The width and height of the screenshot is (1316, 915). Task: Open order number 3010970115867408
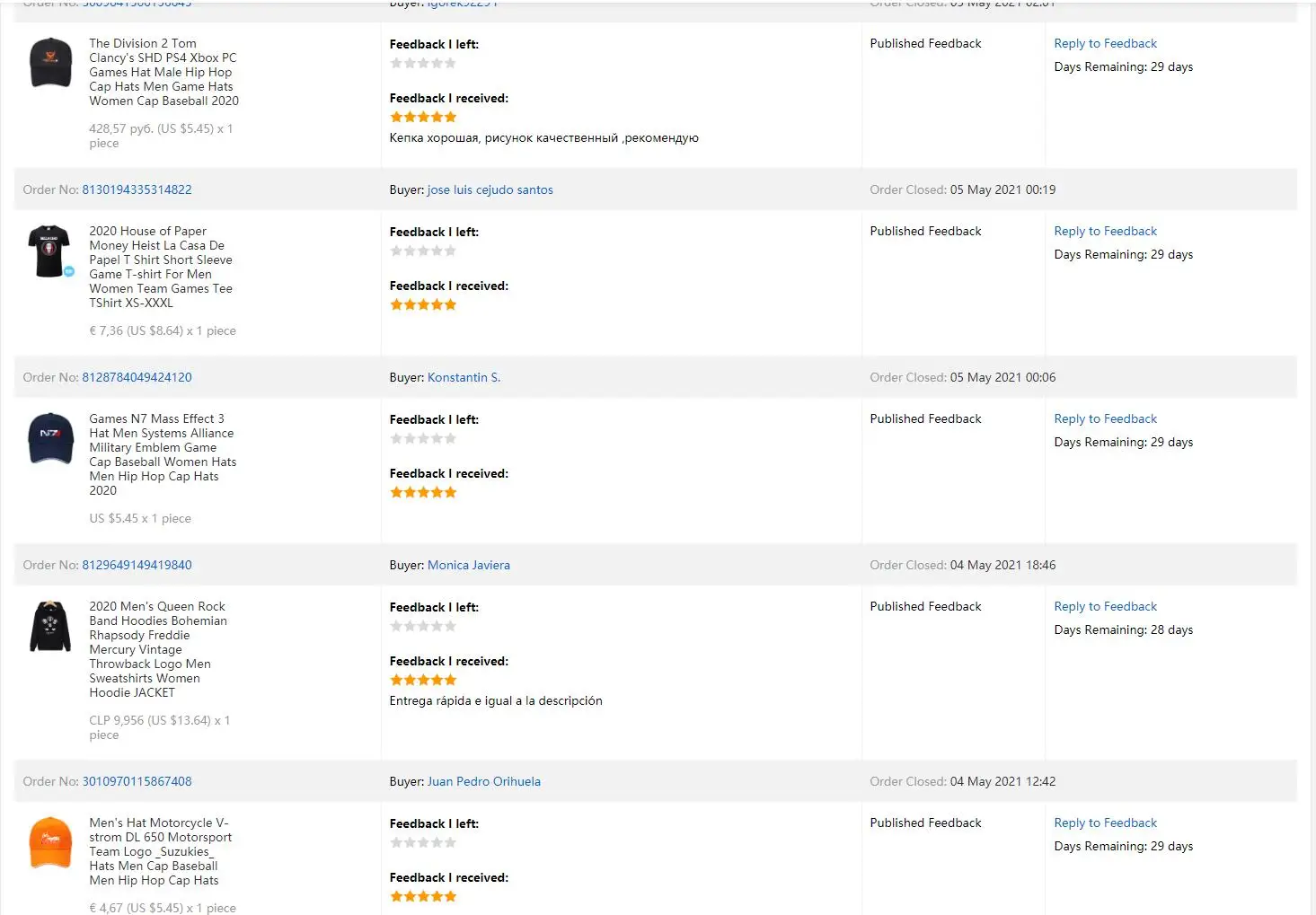click(x=137, y=781)
